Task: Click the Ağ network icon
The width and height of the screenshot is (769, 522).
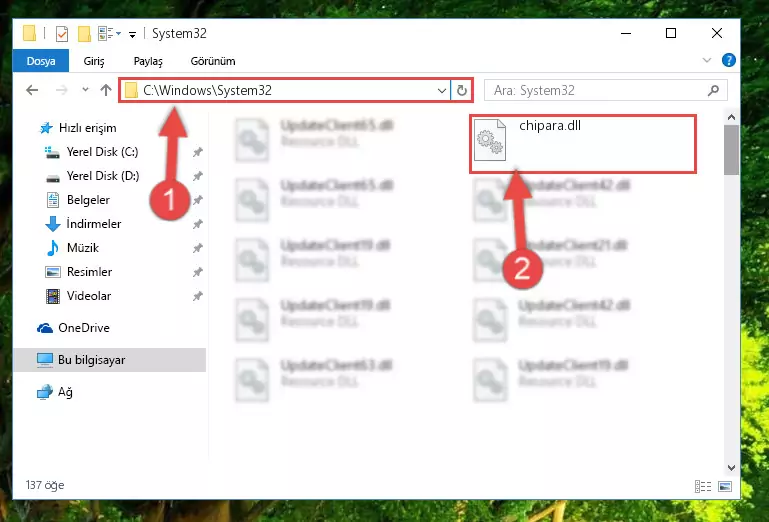Action: (x=45, y=392)
